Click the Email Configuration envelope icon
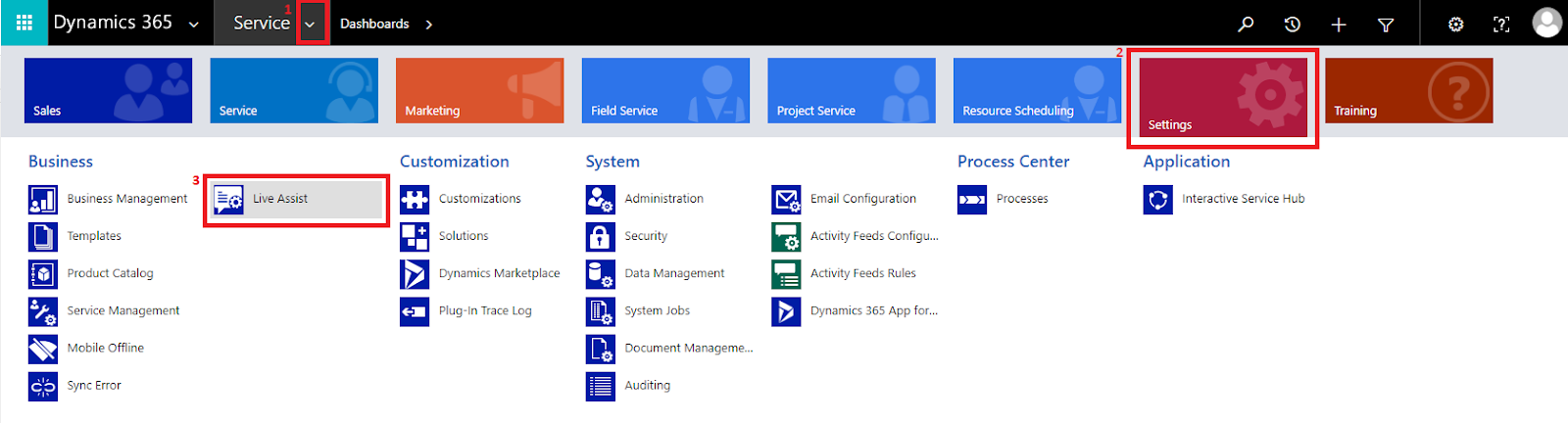The width and height of the screenshot is (1568, 423). pos(786,199)
